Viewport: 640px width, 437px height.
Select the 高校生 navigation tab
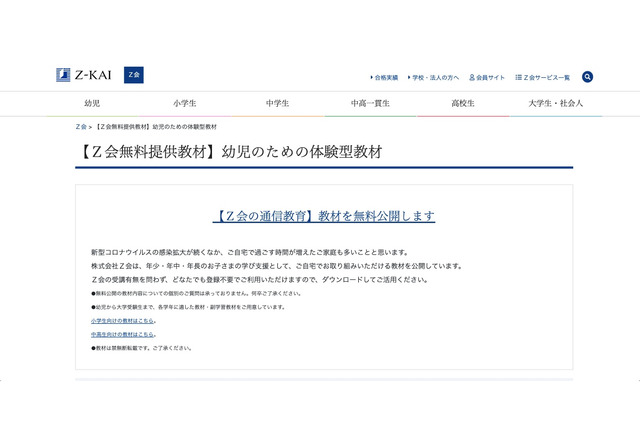point(463,104)
